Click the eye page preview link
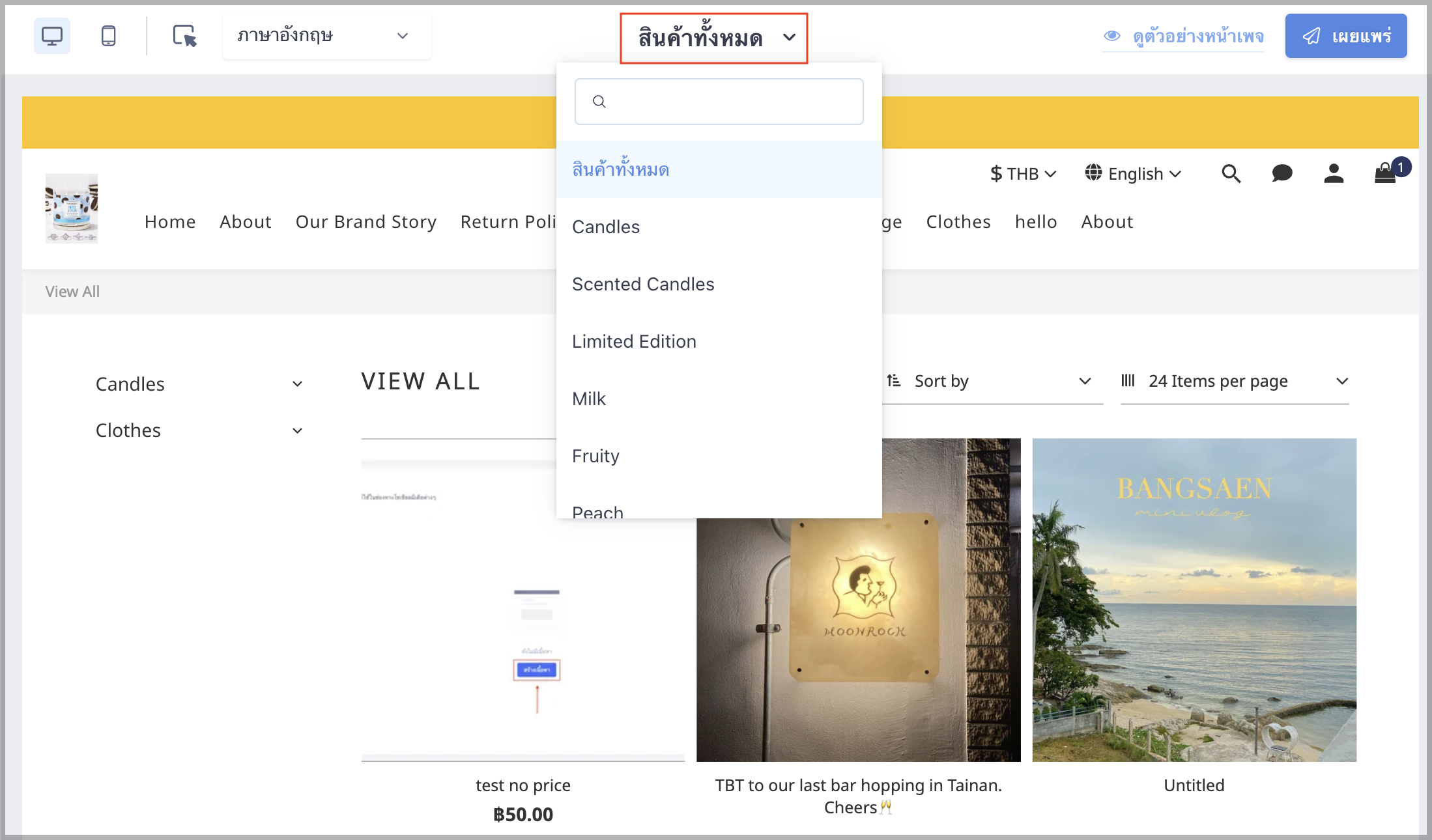Screen dimensions: 1432x840 [x=1183, y=36]
